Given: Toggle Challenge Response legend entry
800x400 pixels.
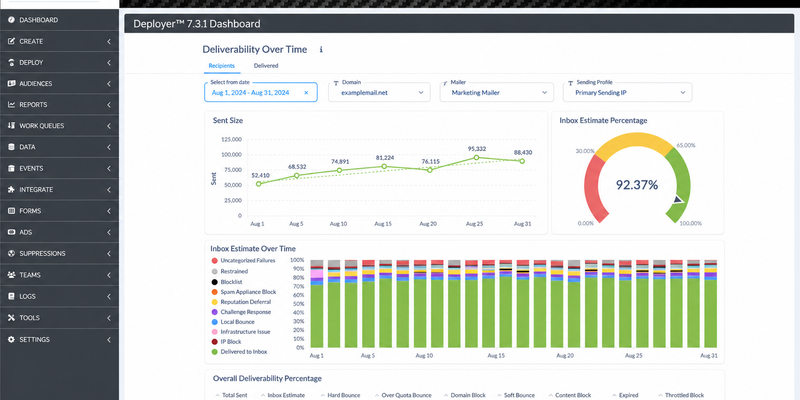Looking at the screenshot, I should pyautogui.click(x=241, y=312).
